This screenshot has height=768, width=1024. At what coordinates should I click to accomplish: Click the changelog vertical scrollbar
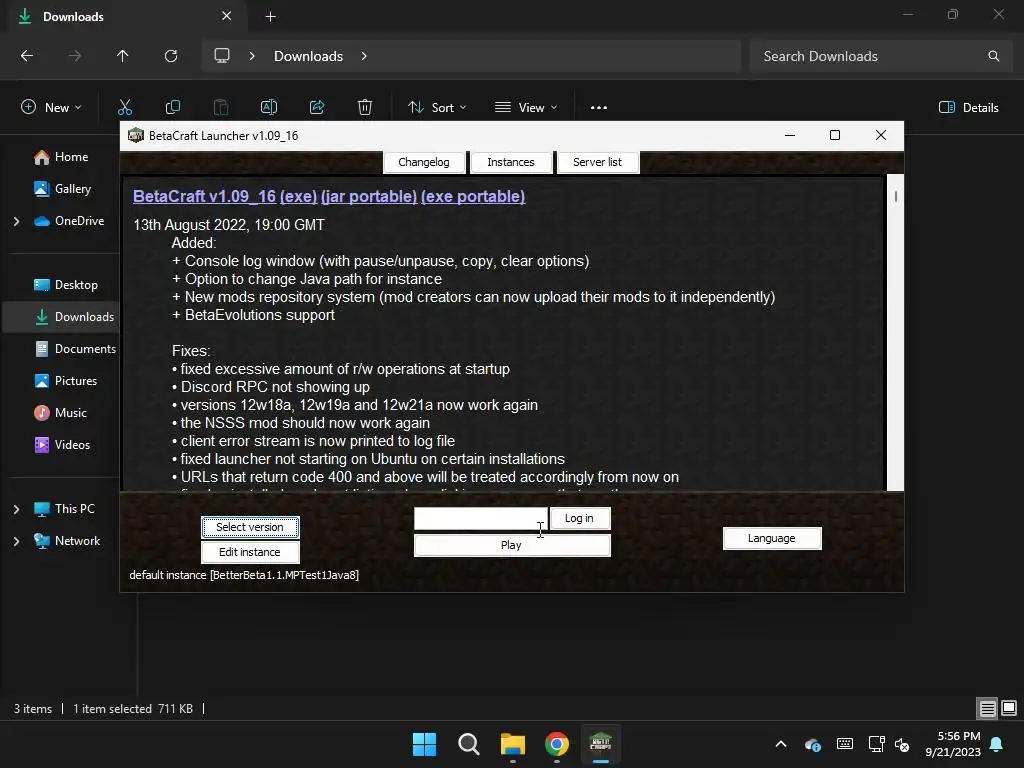(895, 332)
